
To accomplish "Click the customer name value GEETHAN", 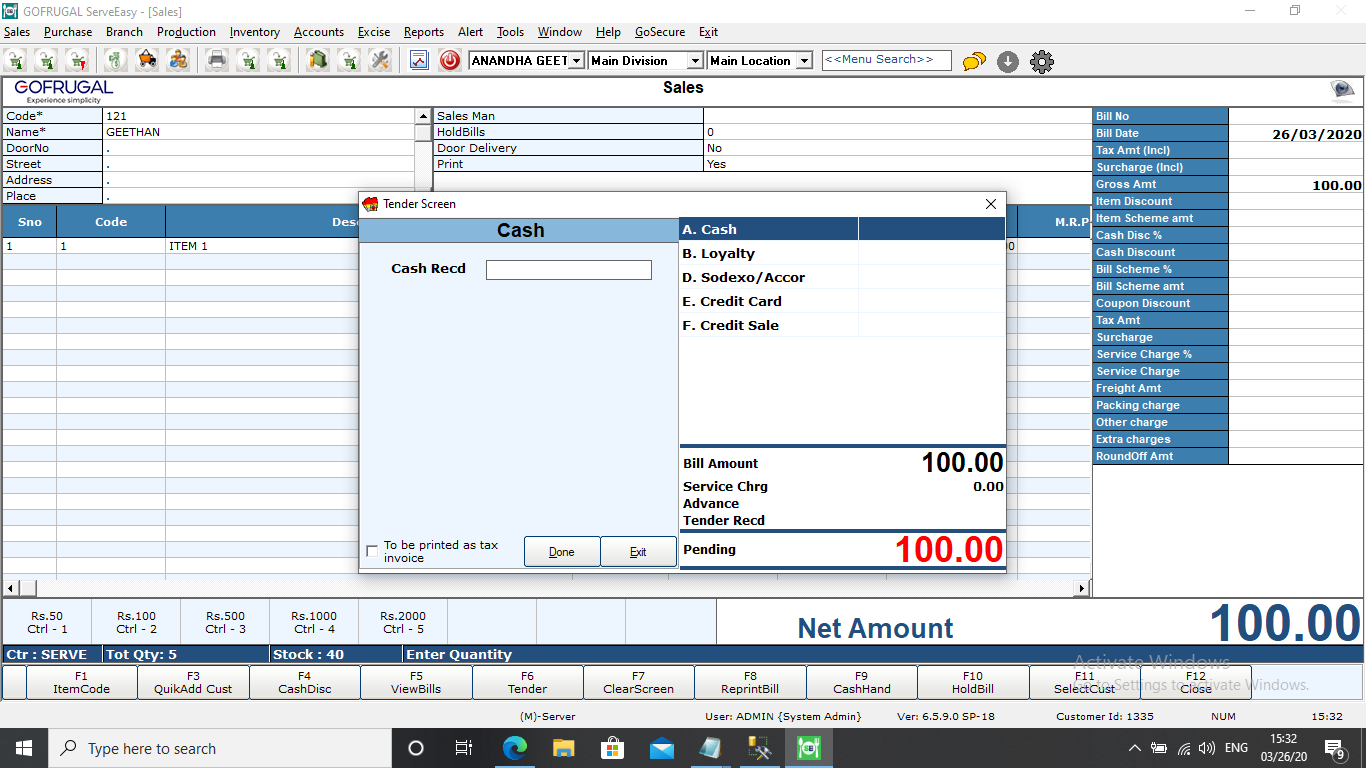I will (x=133, y=132).
